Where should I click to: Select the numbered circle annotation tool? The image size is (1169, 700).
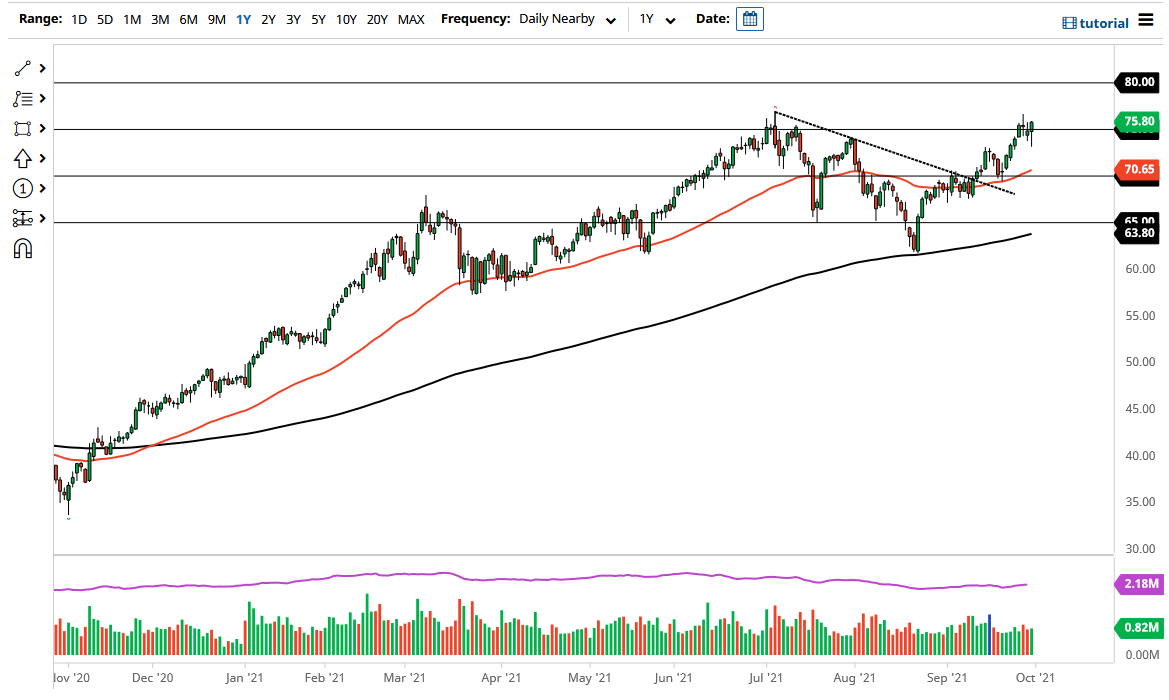(22, 188)
